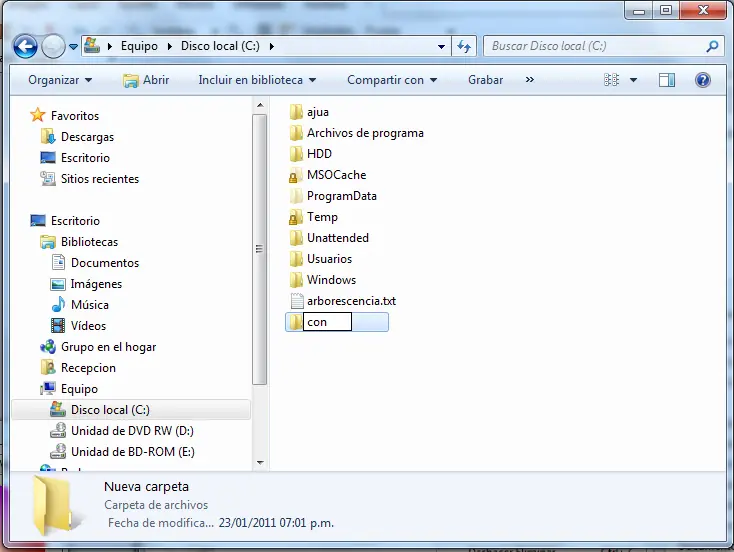Click the folder rename field containing con
This screenshot has width=734, height=552.
[327, 322]
